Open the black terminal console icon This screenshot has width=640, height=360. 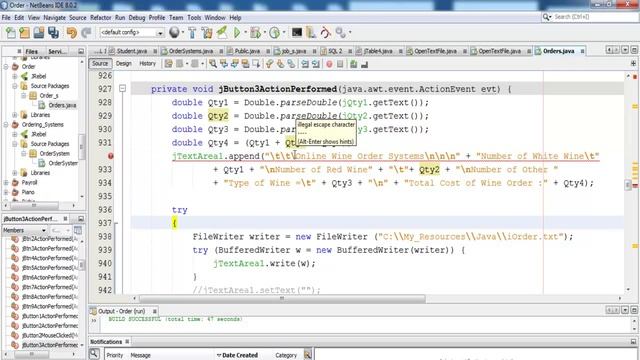point(297,32)
